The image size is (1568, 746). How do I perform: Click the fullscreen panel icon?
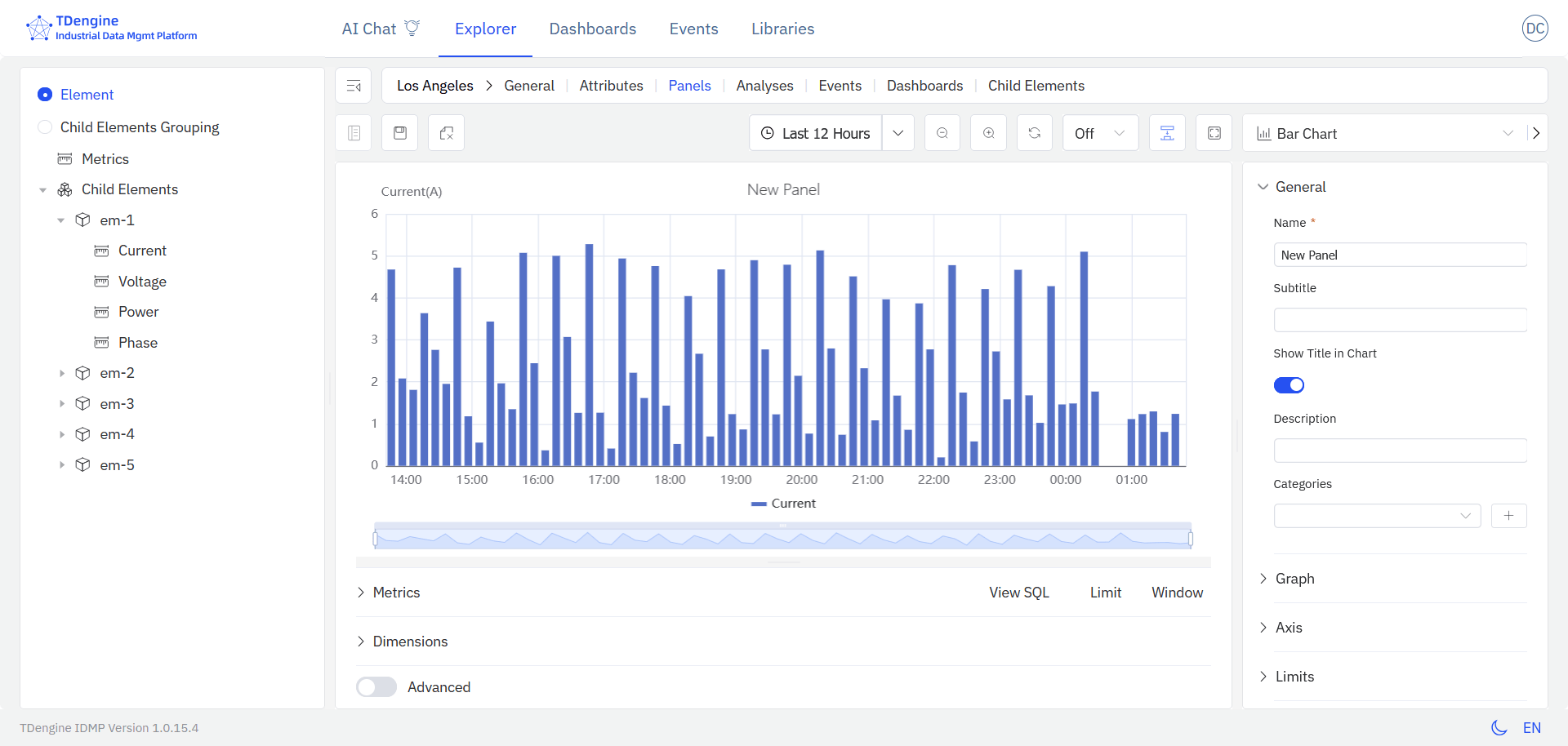point(1214,133)
